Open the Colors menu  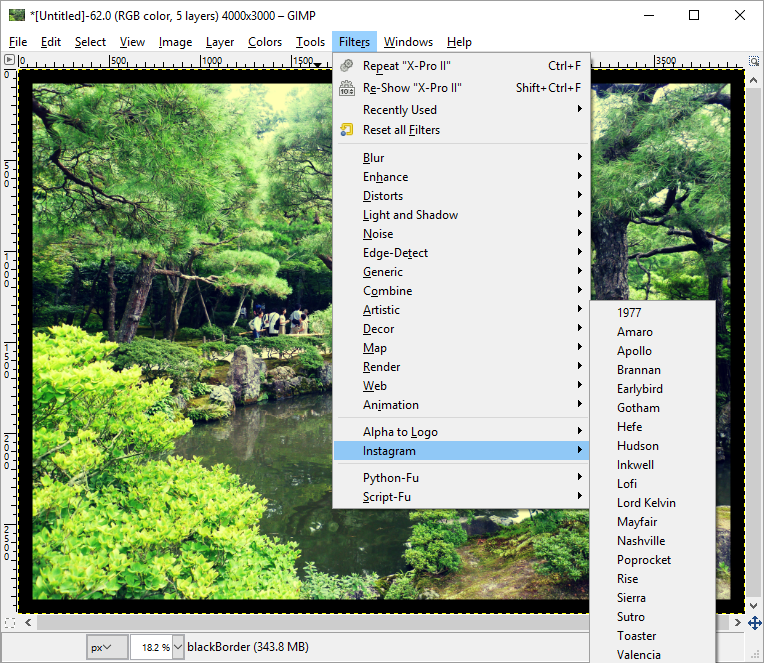point(265,42)
